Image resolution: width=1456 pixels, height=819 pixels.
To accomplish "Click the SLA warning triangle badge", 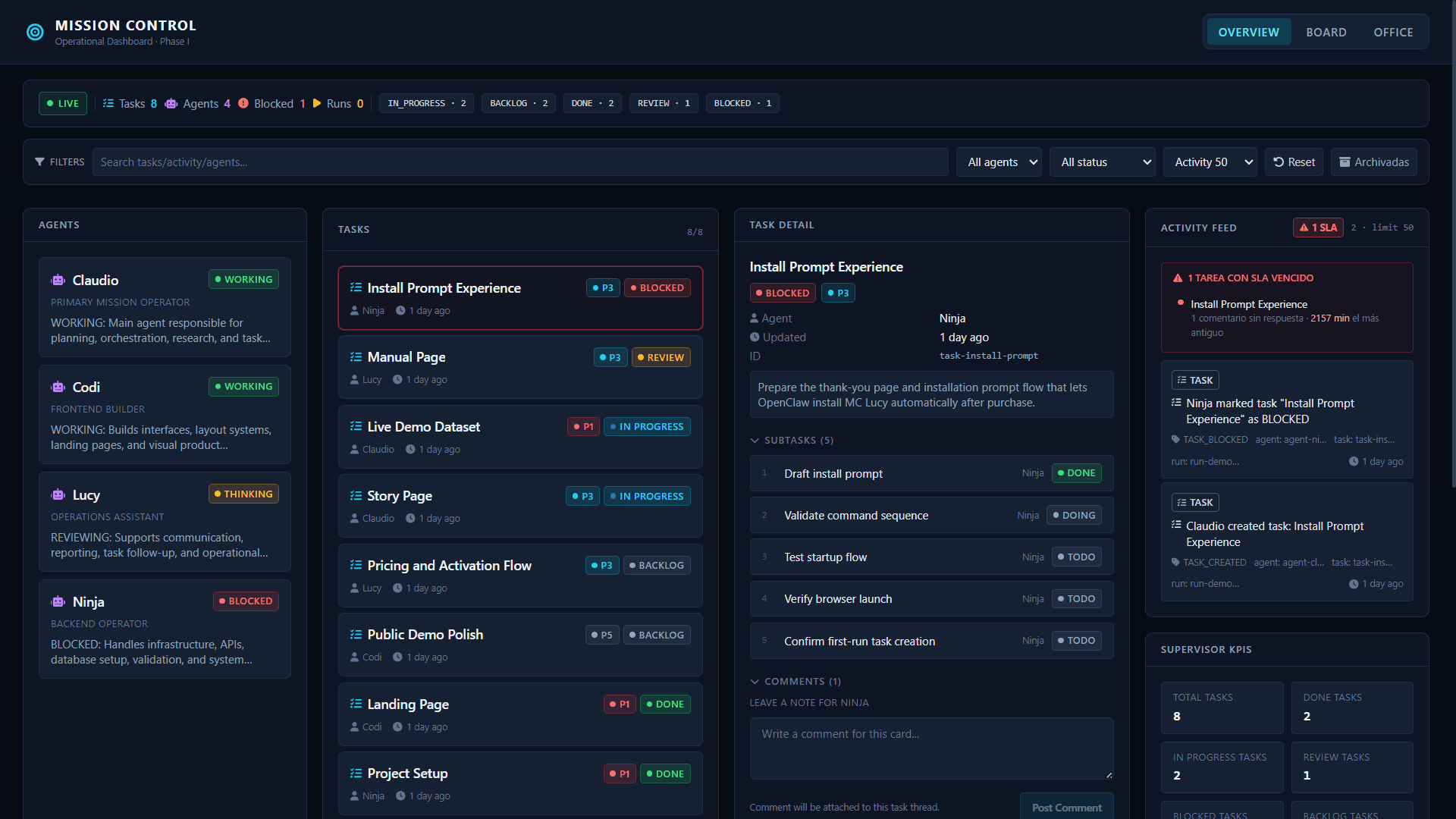I will (1318, 227).
